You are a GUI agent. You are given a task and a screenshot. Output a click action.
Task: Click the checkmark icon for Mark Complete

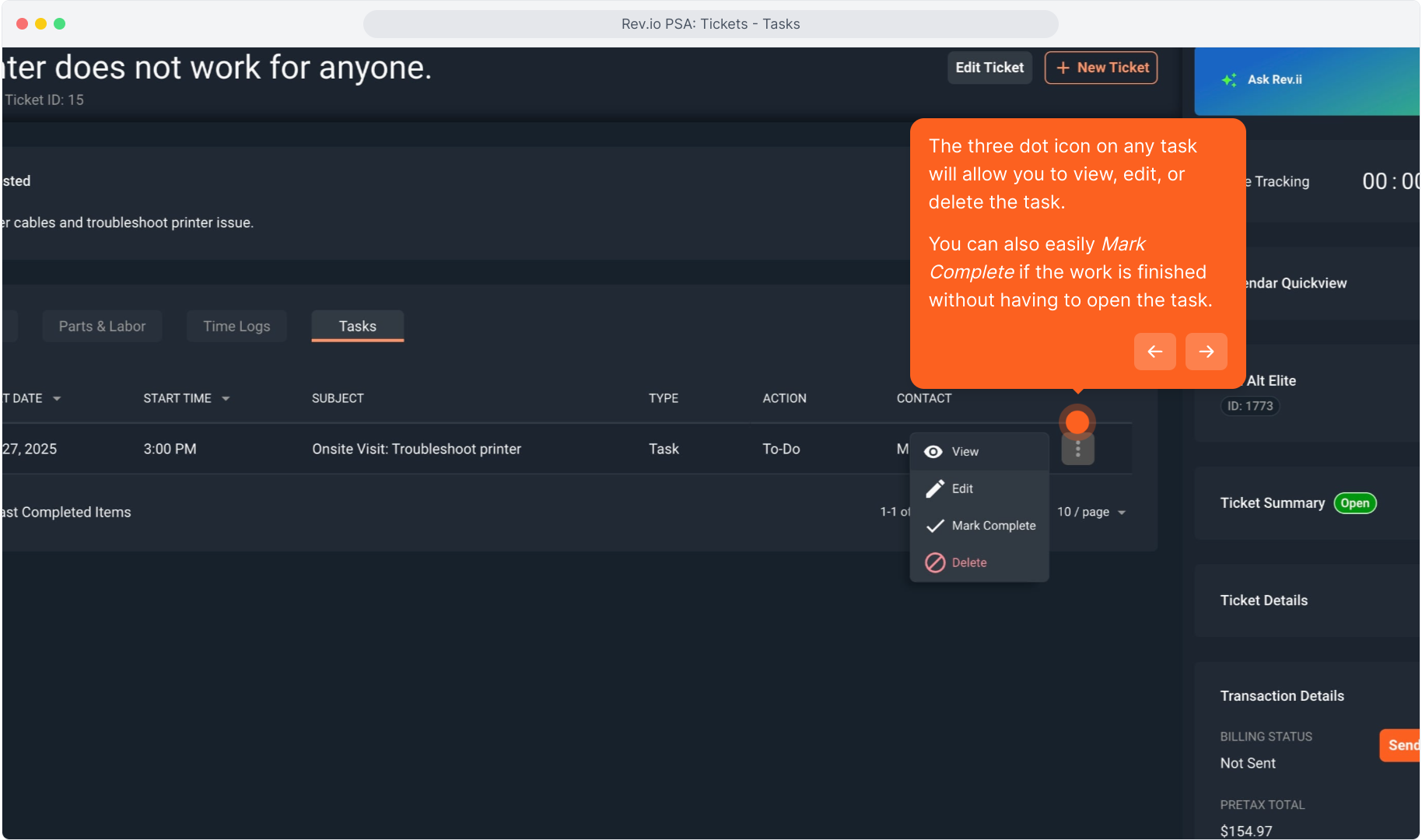pyautogui.click(x=934, y=526)
